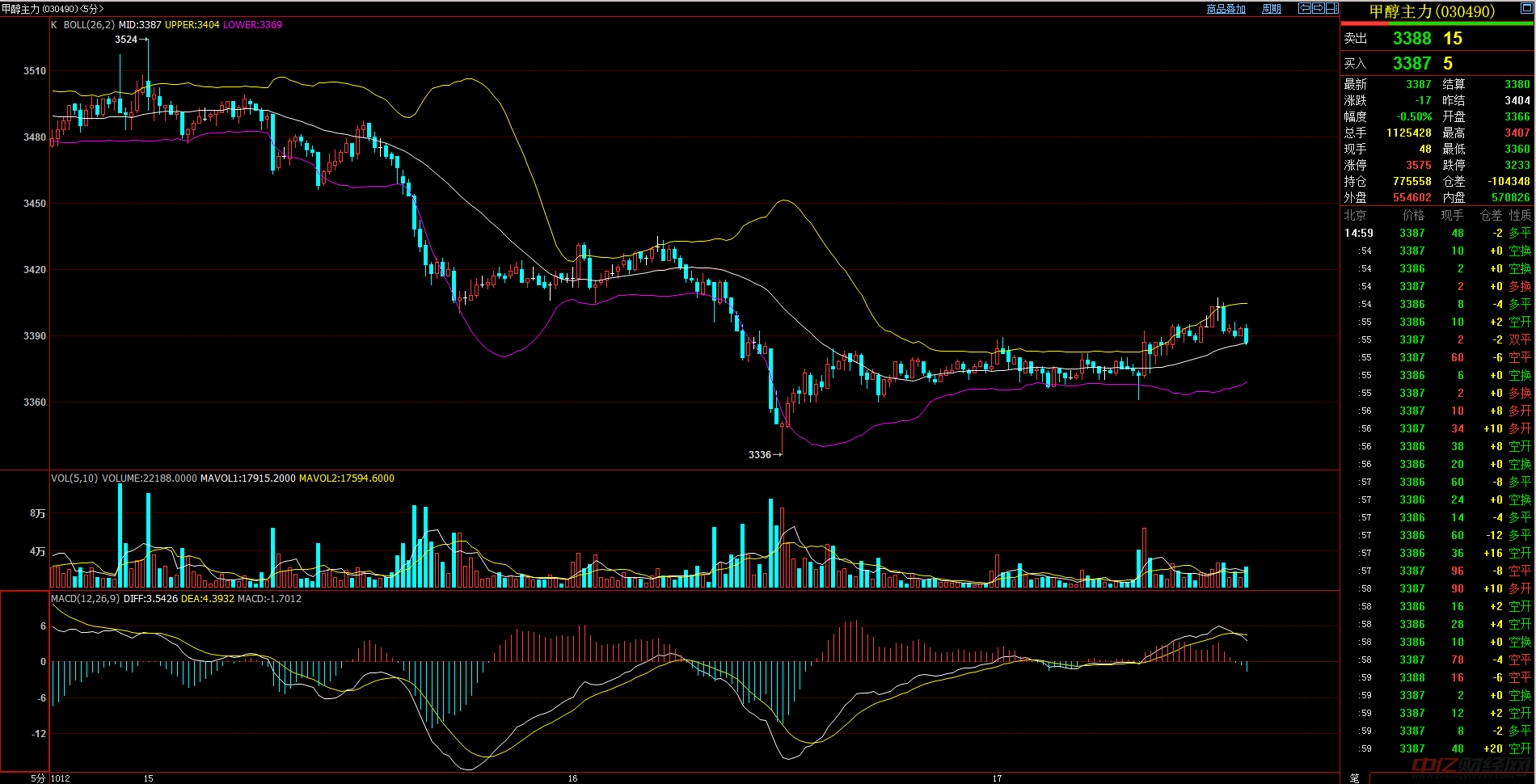Viewport: 1536px width, 784px height.
Task: Select the 14:59 tick row
Action: click(1437, 233)
